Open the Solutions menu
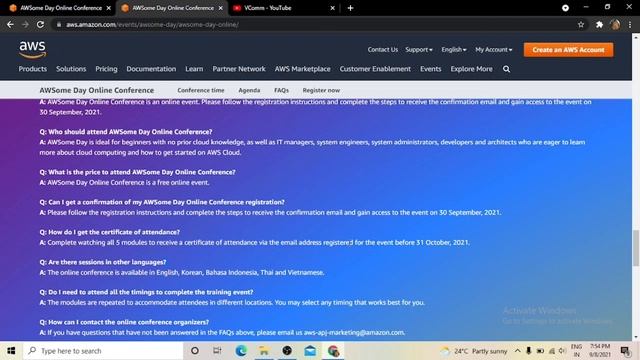This screenshot has width=640, height=360. click(x=71, y=69)
